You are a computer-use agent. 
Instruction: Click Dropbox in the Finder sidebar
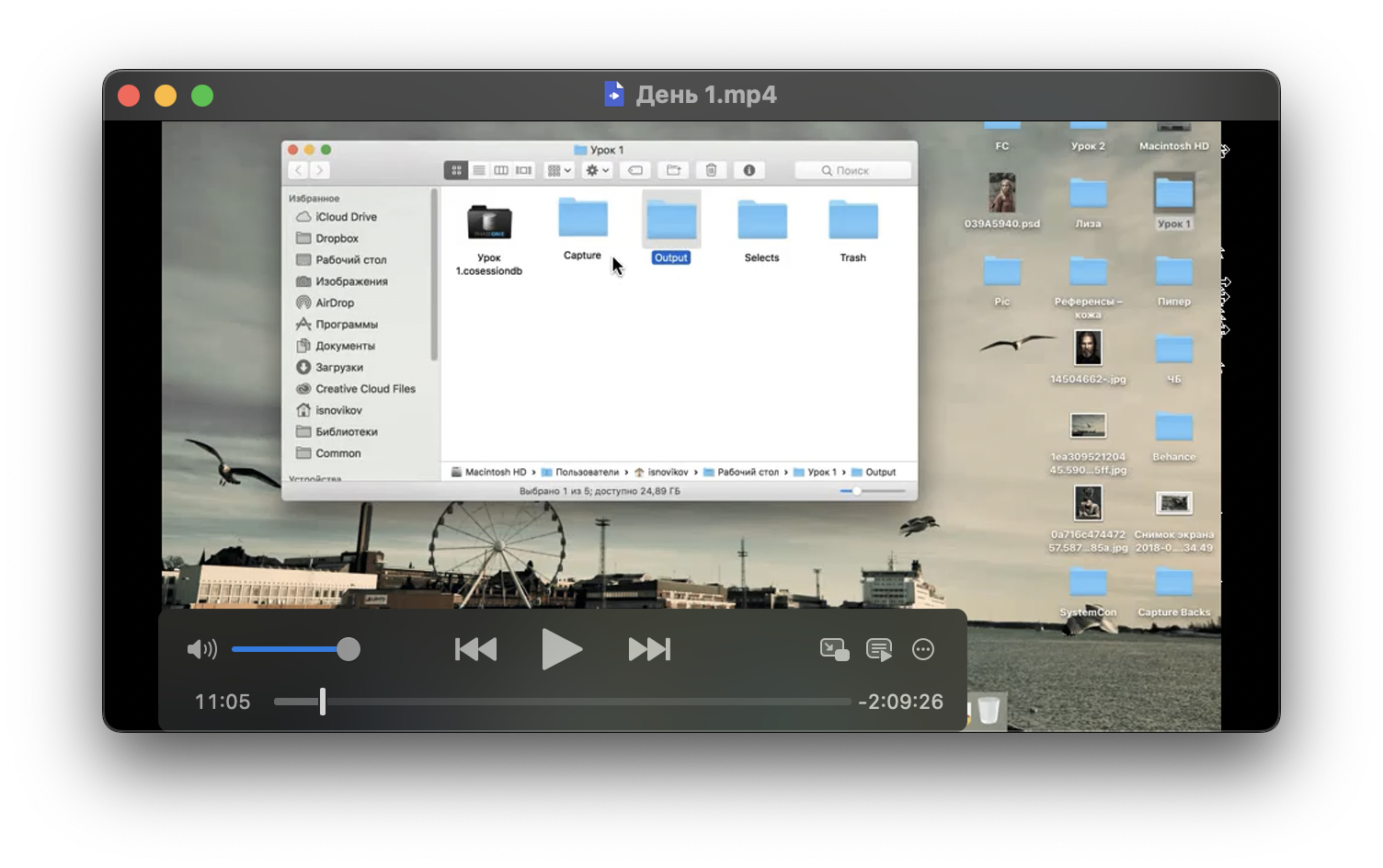click(x=337, y=238)
